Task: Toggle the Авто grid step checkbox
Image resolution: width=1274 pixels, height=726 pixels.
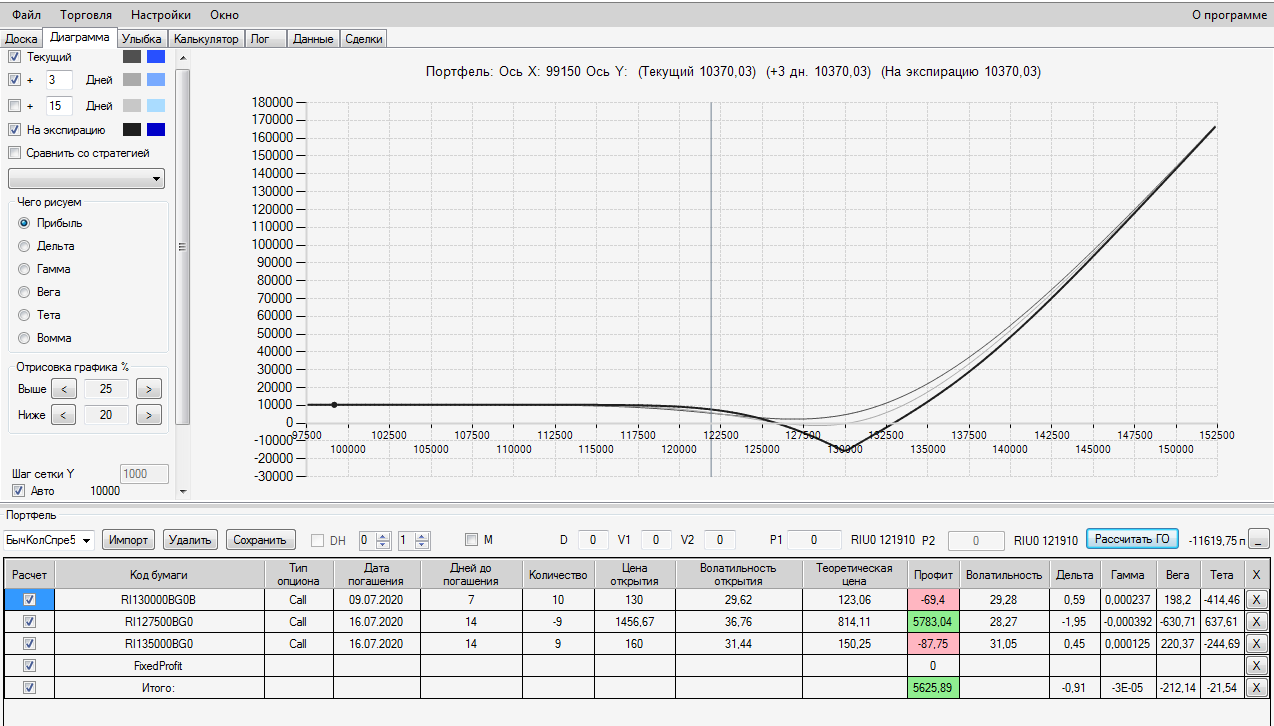Action: [18, 491]
